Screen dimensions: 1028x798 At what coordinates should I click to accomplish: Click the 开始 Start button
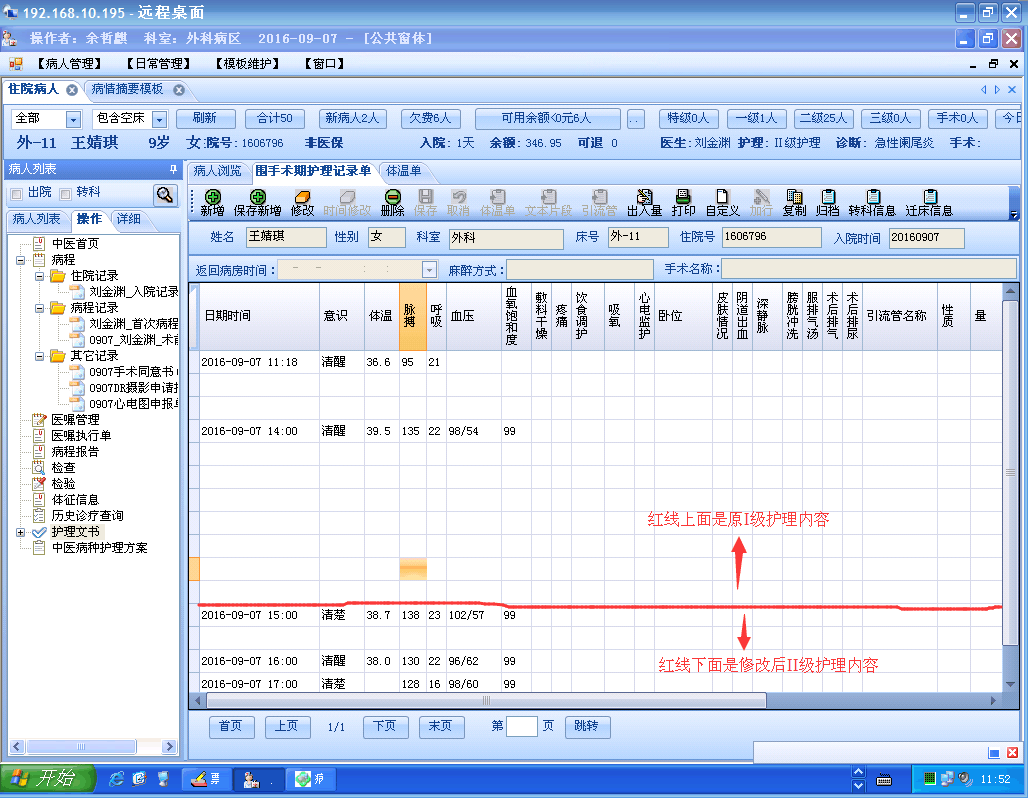click(x=48, y=779)
